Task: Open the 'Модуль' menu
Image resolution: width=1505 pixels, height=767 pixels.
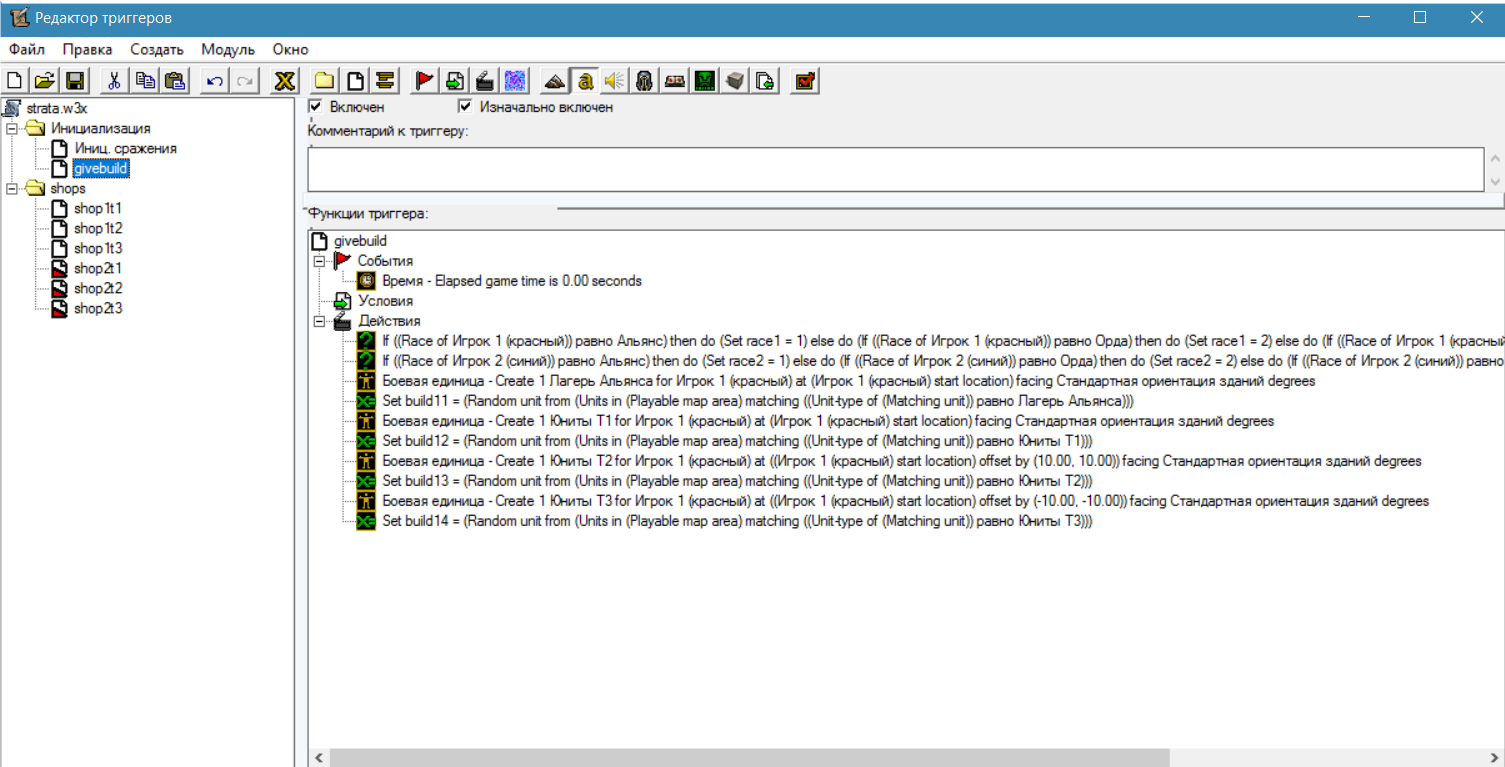Action: click(228, 49)
